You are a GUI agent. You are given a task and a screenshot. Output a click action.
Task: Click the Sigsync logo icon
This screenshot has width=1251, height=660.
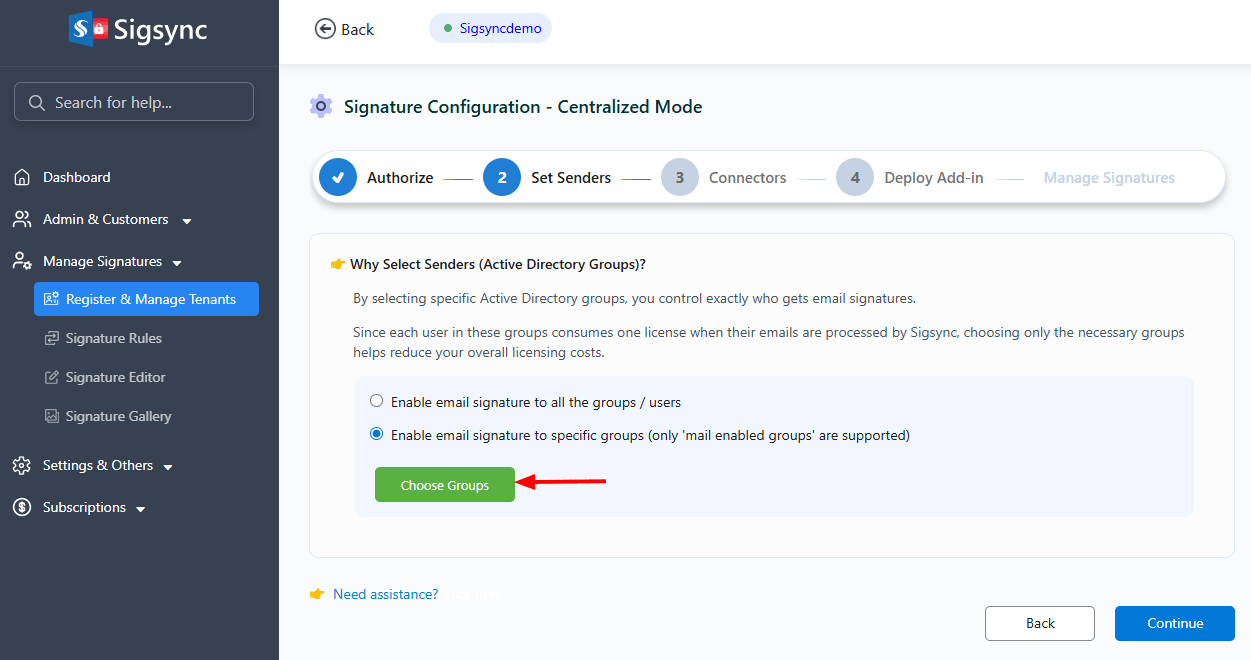88,29
